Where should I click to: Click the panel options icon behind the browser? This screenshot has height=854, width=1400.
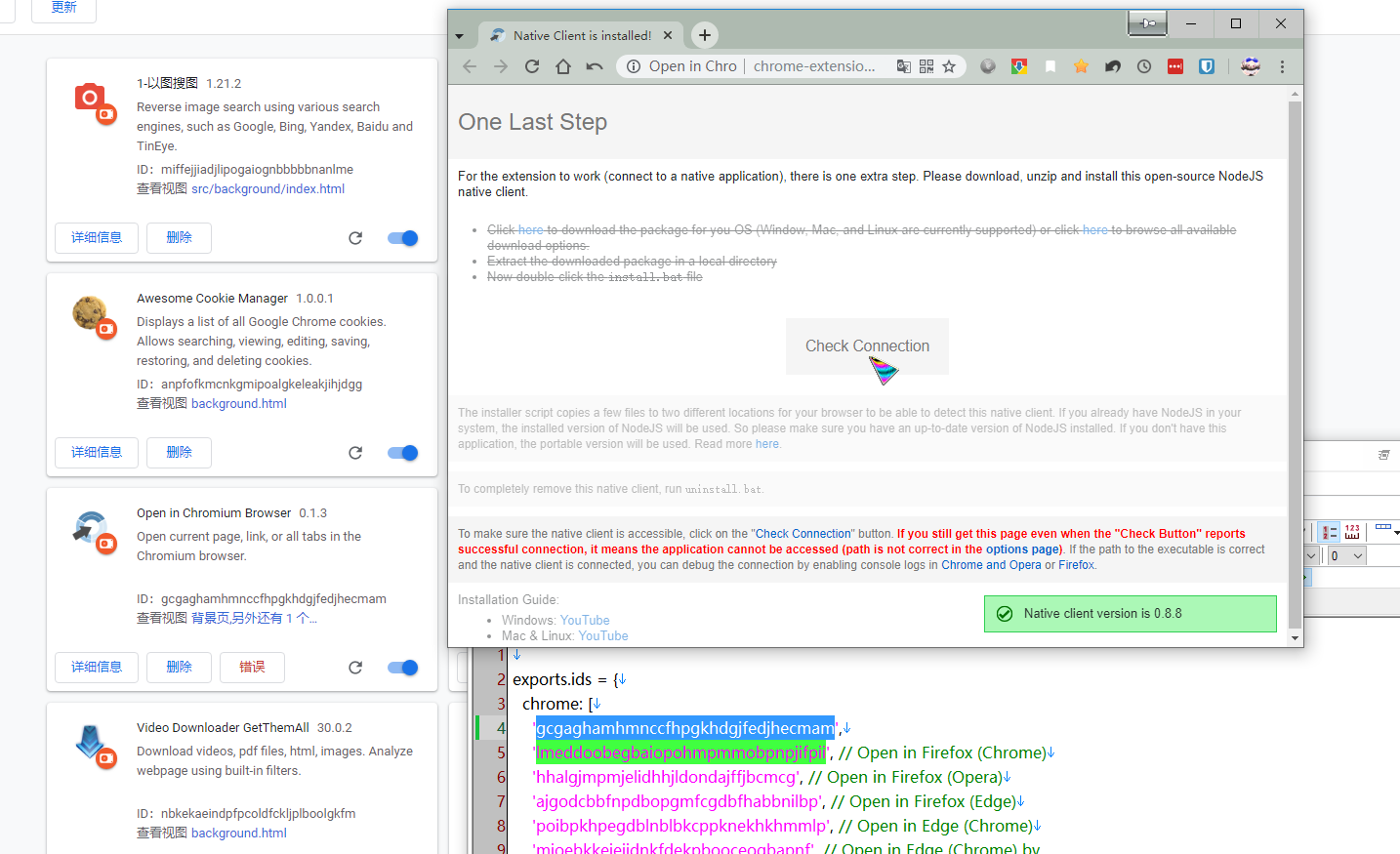pyautogui.click(x=1383, y=455)
